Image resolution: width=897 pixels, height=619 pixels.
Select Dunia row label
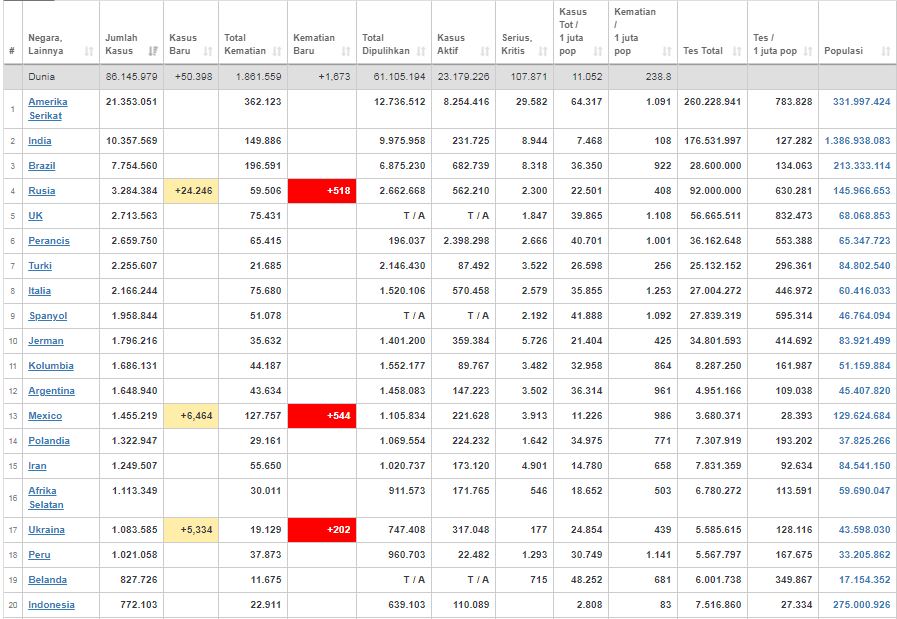tap(41, 77)
